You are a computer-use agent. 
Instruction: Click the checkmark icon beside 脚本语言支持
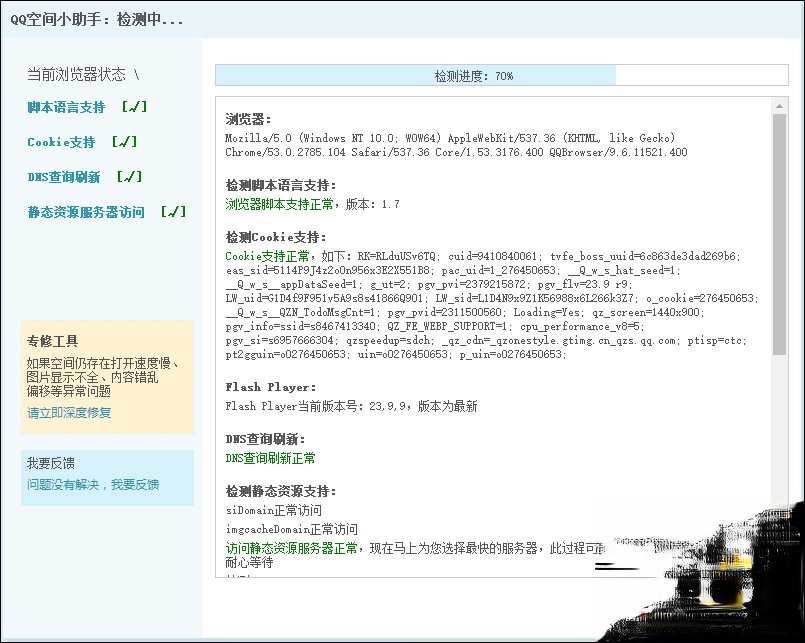[134, 106]
